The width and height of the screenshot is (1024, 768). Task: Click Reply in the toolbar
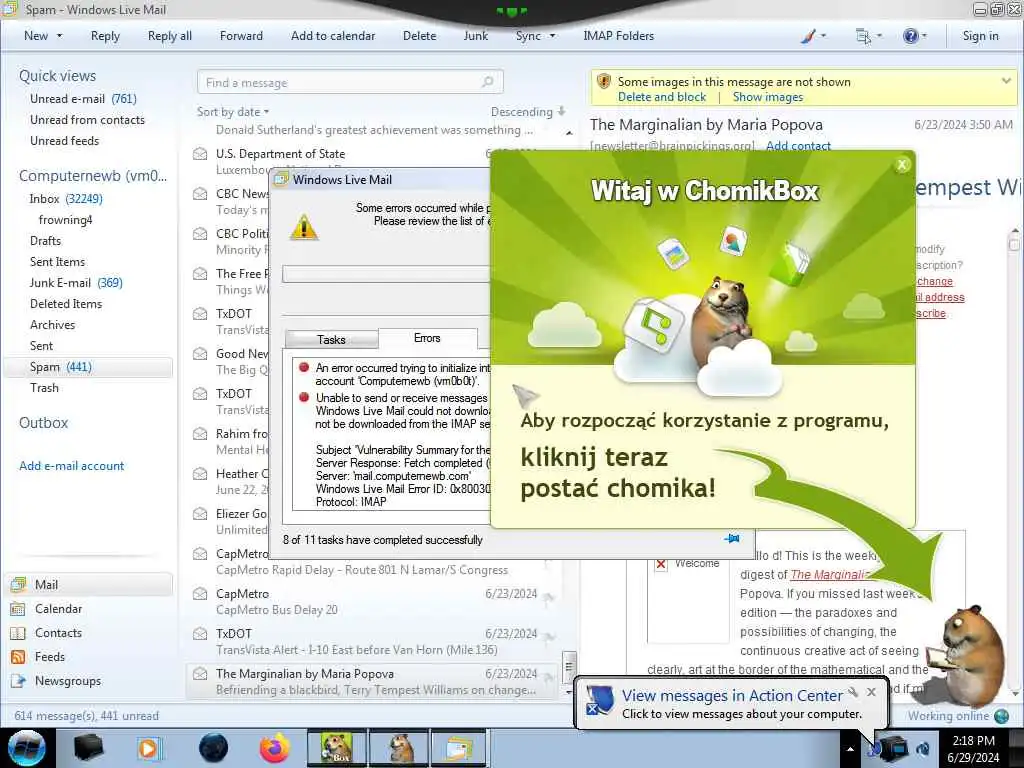105,36
